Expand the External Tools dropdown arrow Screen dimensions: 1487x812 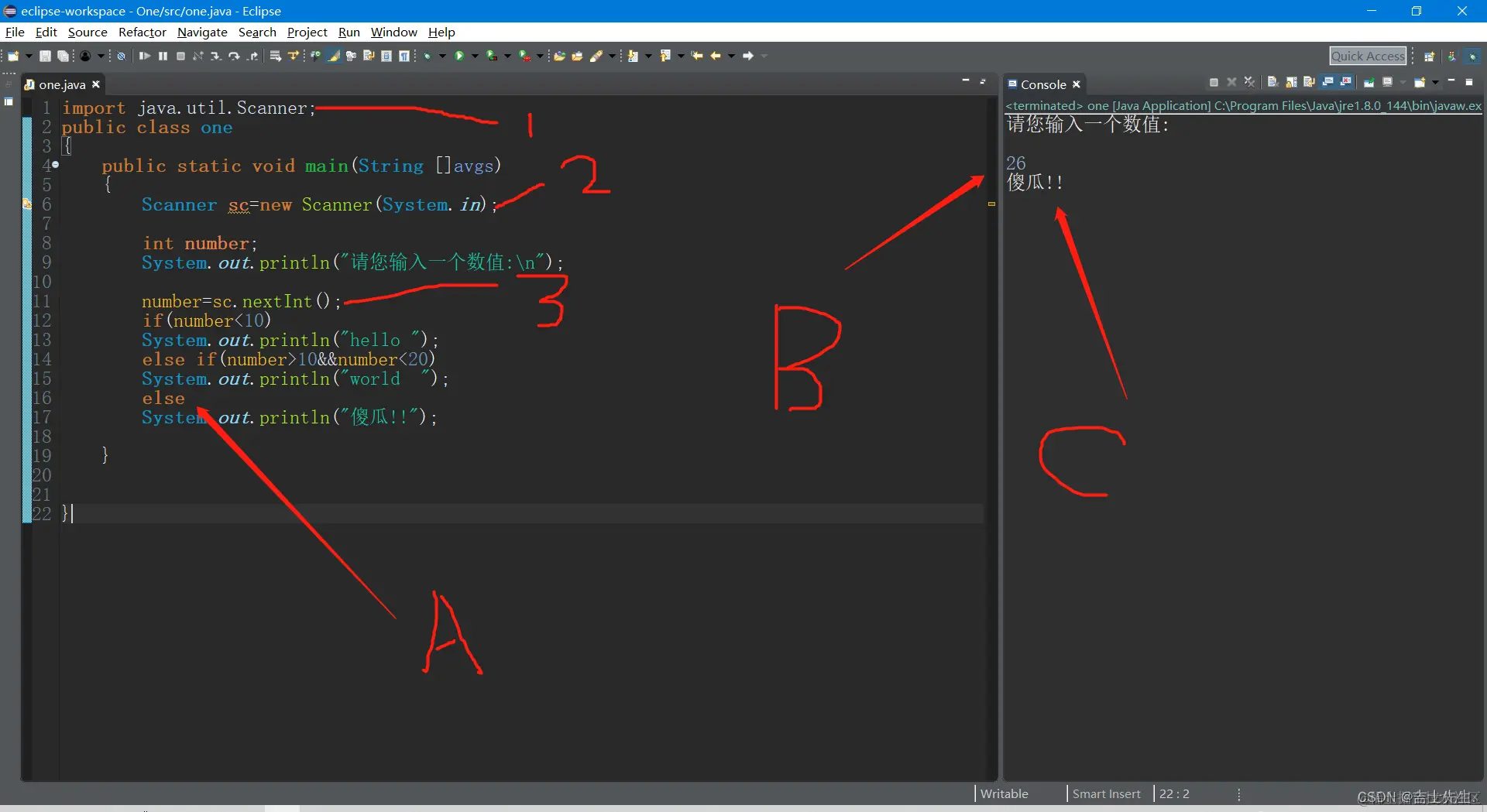tap(540, 56)
